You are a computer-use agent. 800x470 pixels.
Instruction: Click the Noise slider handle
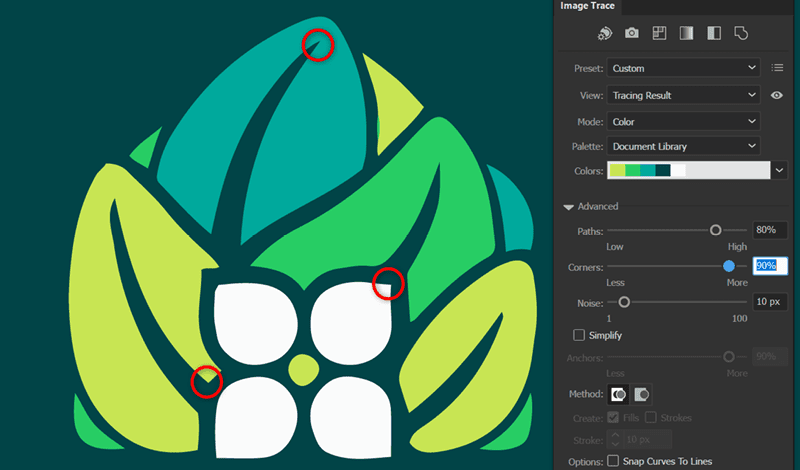point(623,302)
